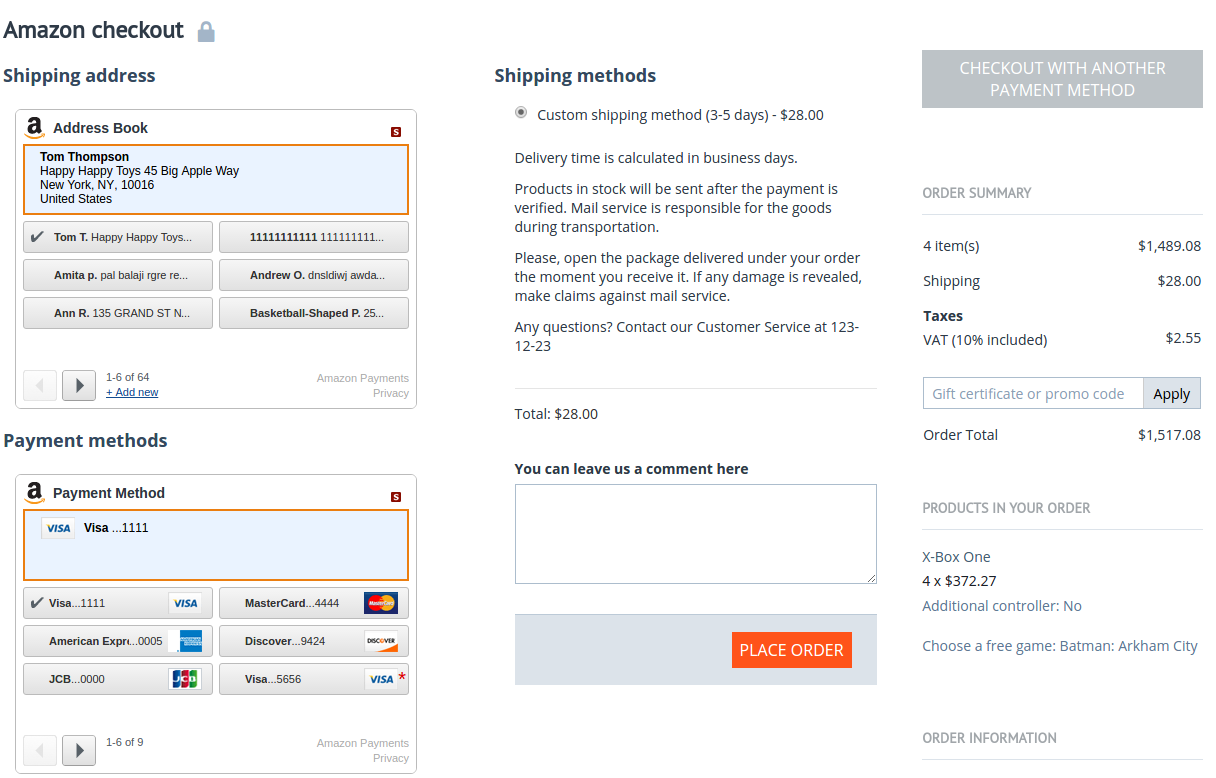1216x778 pixels.
Task: Choose Visa...5656 payment method
Action: click(314, 679)
